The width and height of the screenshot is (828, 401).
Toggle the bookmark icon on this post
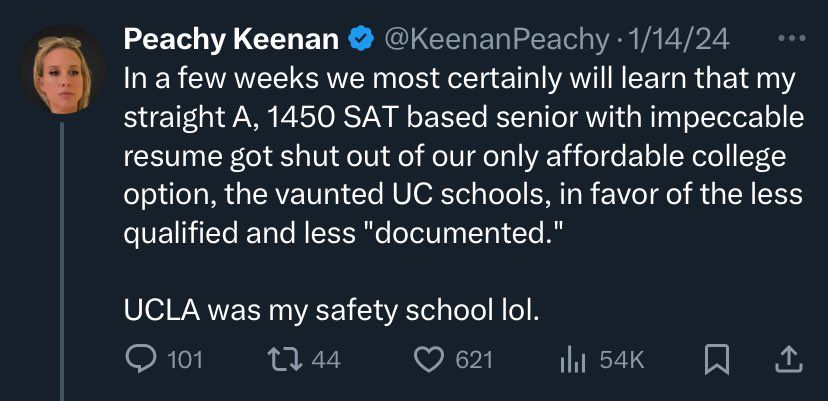click(718, 359)
